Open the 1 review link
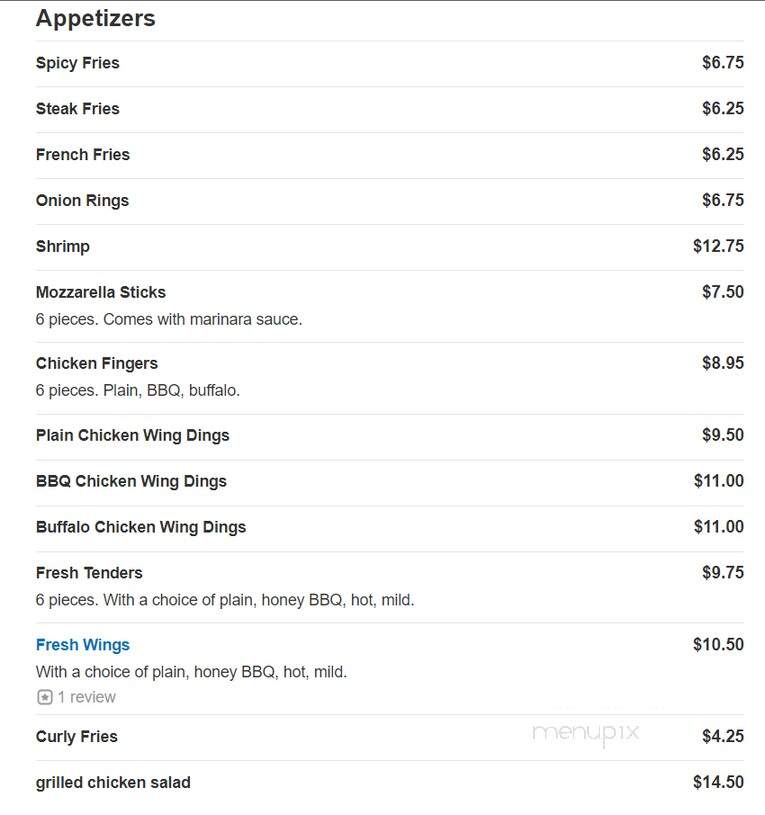 (86, 696)
